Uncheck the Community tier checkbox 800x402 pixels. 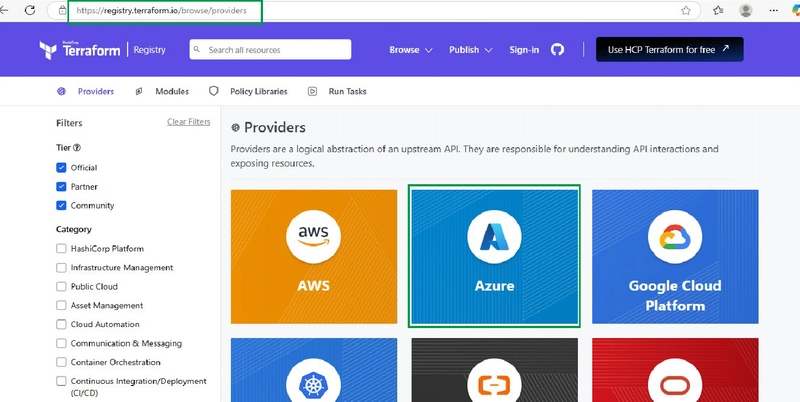pos(61,206)
